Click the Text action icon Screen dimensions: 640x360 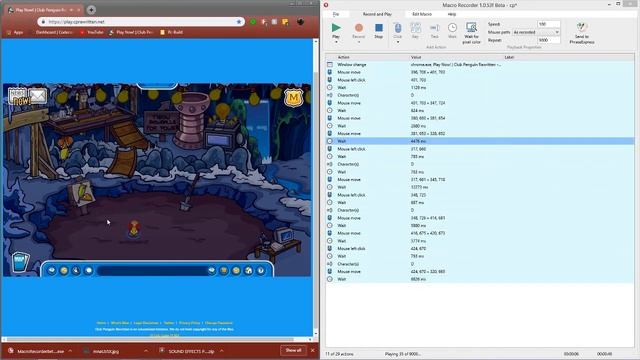434,28
